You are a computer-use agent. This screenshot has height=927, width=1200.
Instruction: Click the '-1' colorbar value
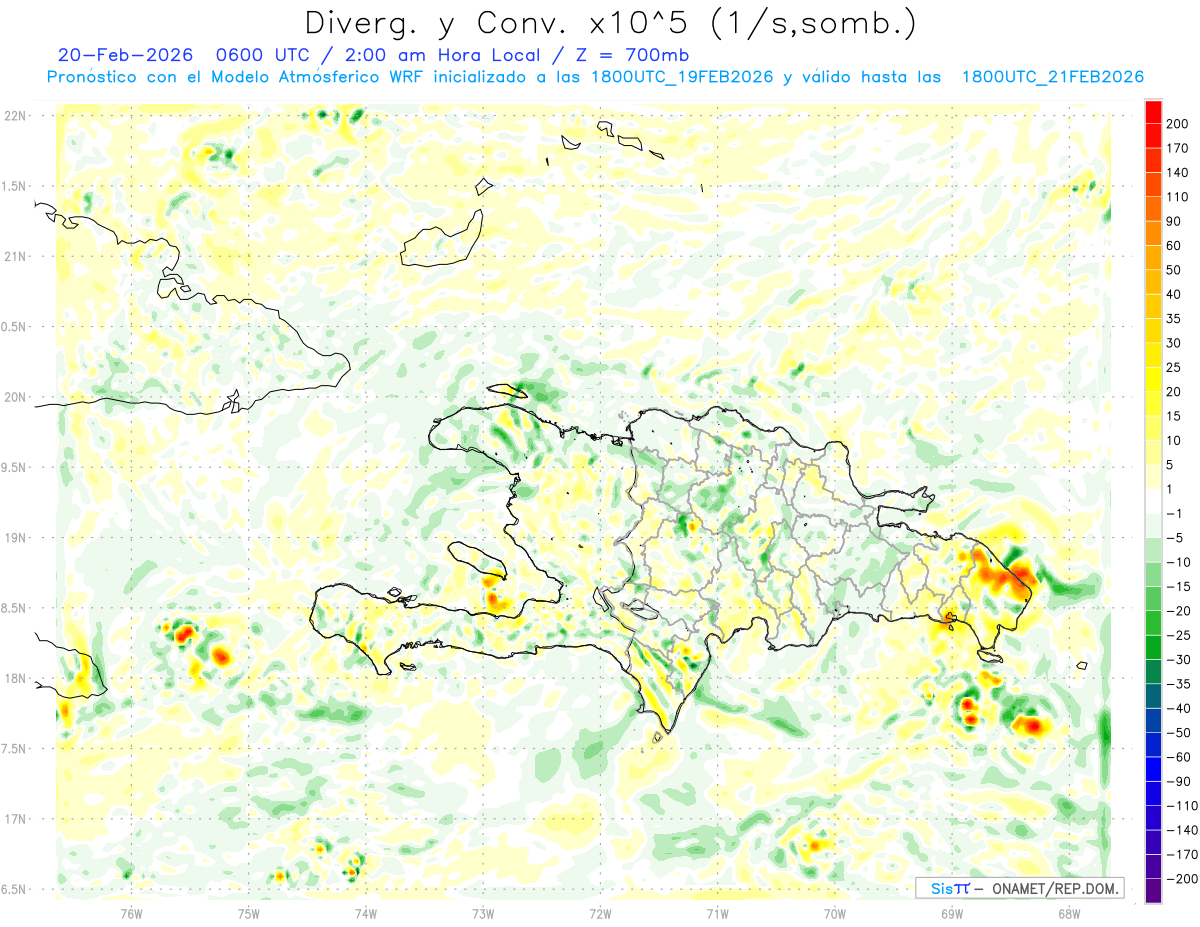(x=1175, y=514)
